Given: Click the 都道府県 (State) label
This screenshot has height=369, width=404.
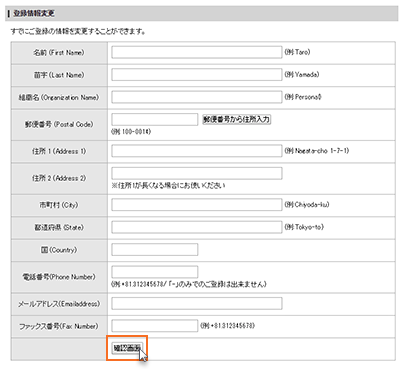Looking at the screenshot, I should [x=59, y=227].
